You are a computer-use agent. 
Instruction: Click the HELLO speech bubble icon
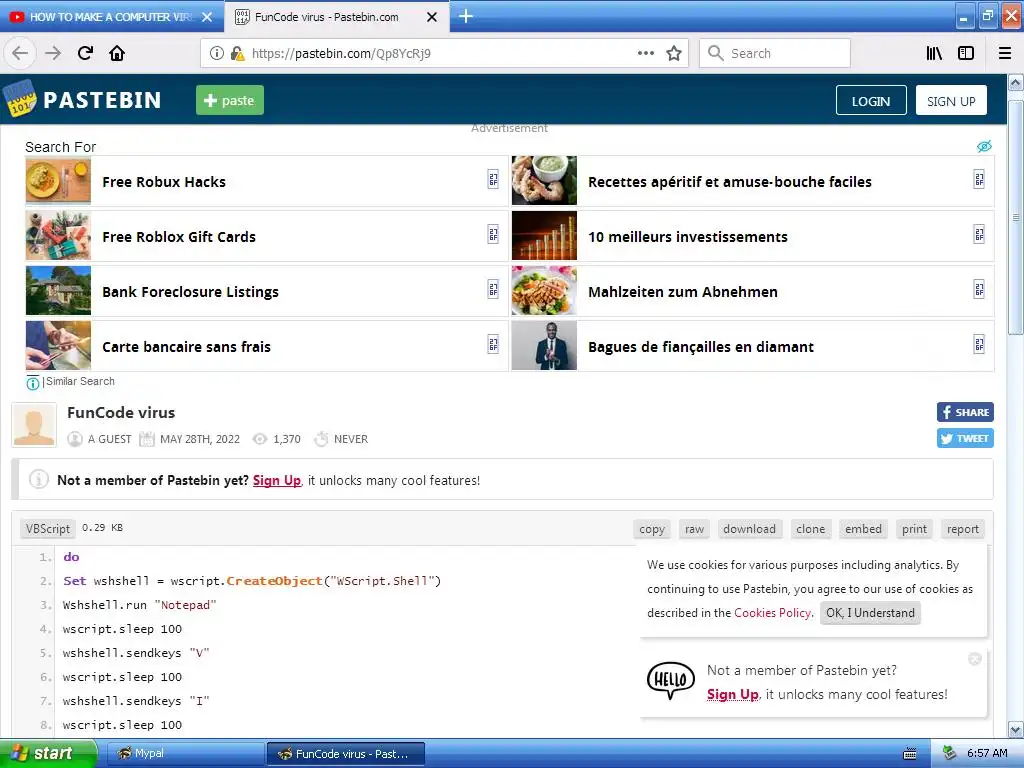(x=671, y=680)
